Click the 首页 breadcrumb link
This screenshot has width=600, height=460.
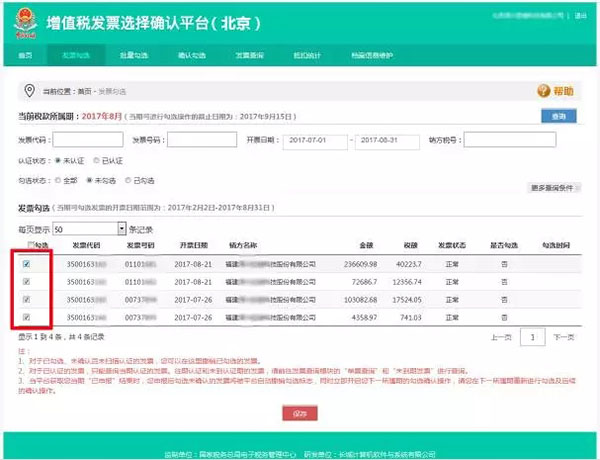tap(85, 91)
